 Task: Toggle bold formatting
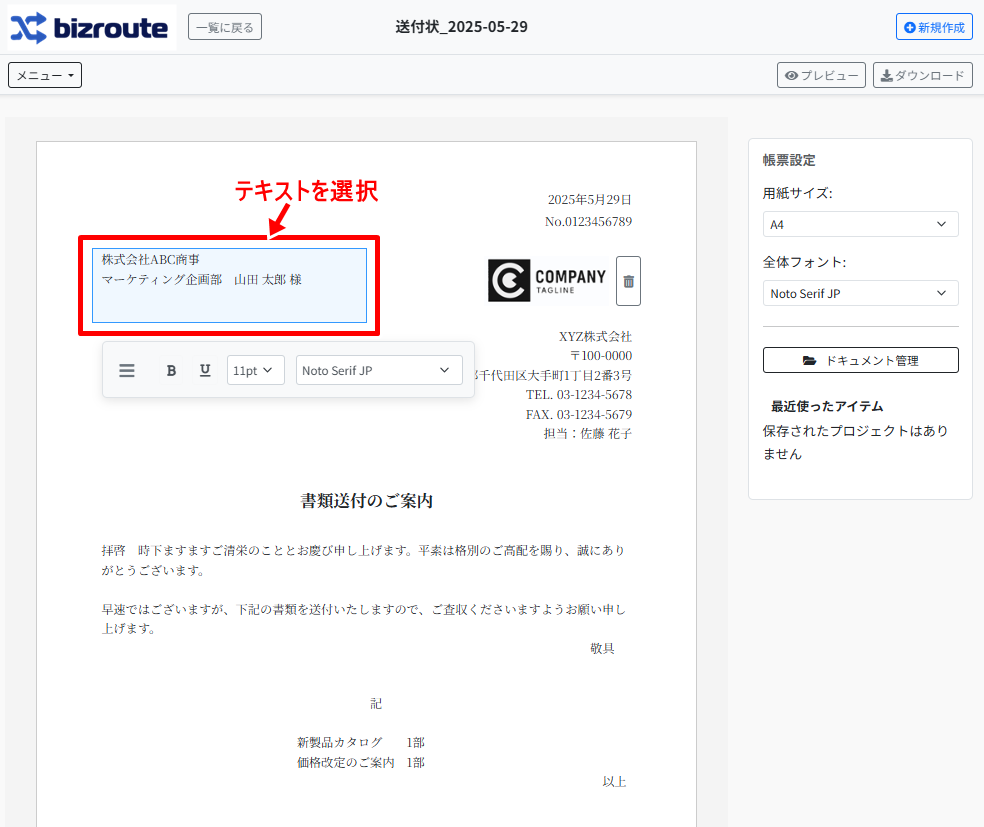(x=171, y=370)
